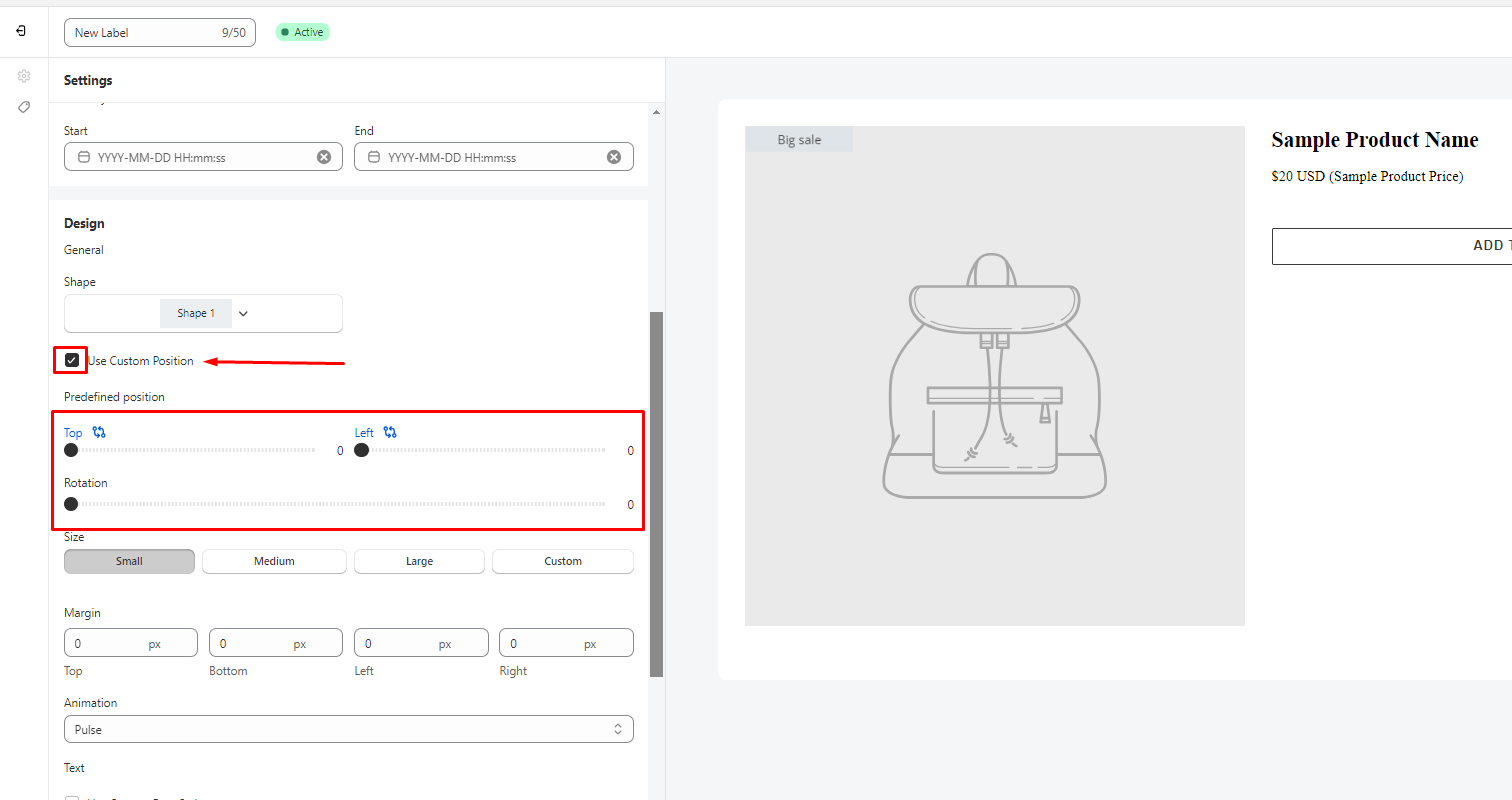Choose the Small size button
This screenshot has width=1512, height=800.
[129, 561]
